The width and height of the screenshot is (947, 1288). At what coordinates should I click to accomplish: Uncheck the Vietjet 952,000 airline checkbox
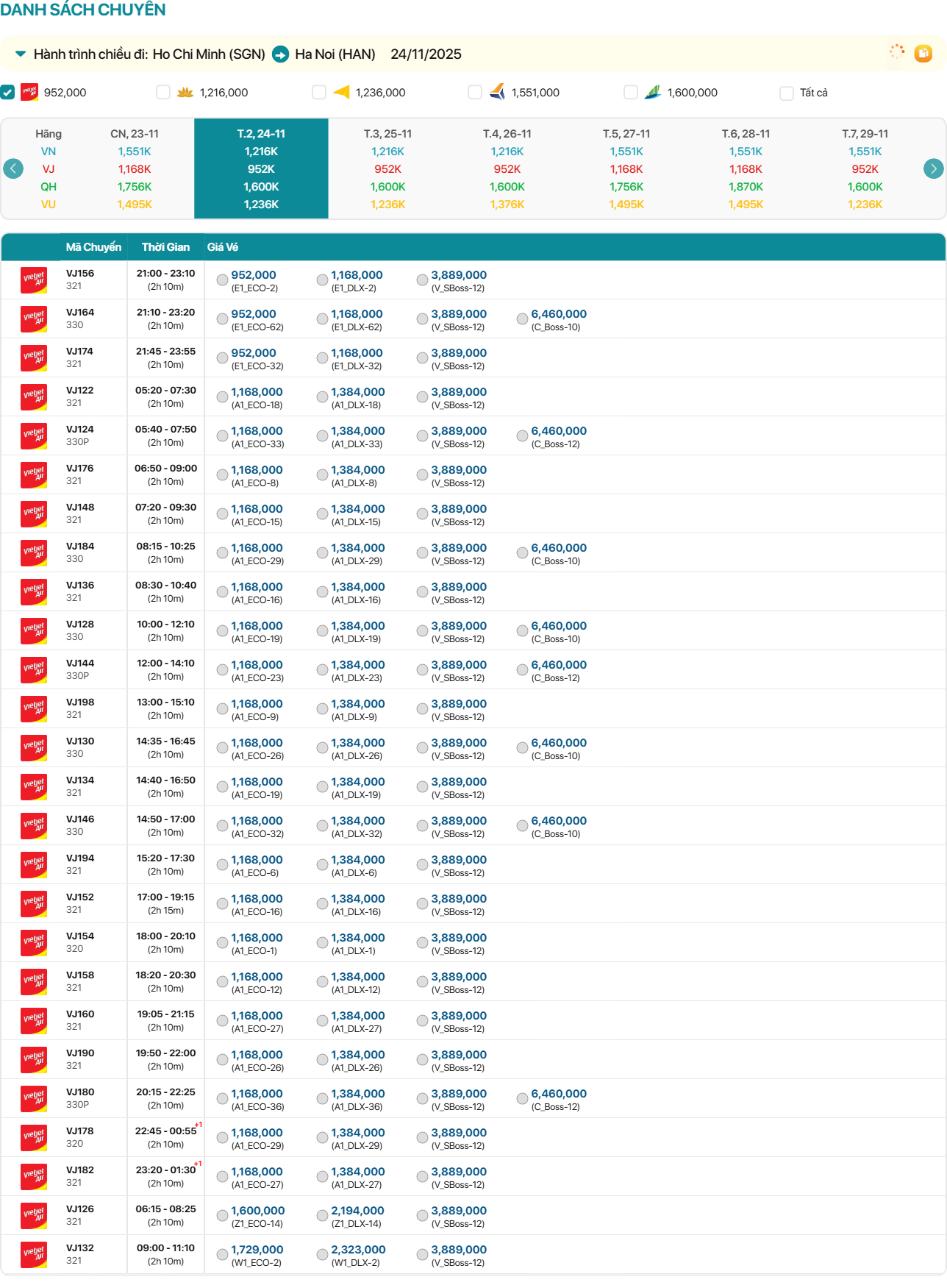coord(7,92)
